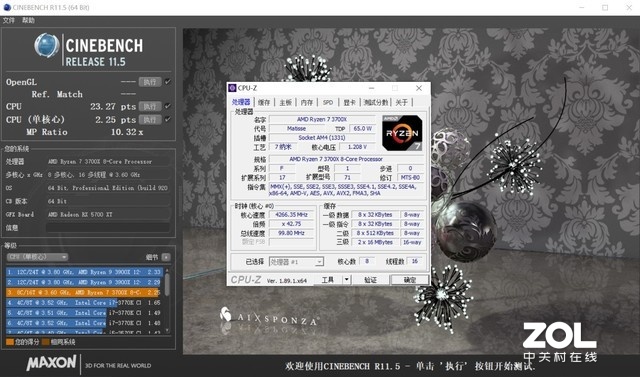This screenshot has height=377, width=640.
Task: Open the CPU (单核心) ranking dropdown
Action: tap(37, 257)
